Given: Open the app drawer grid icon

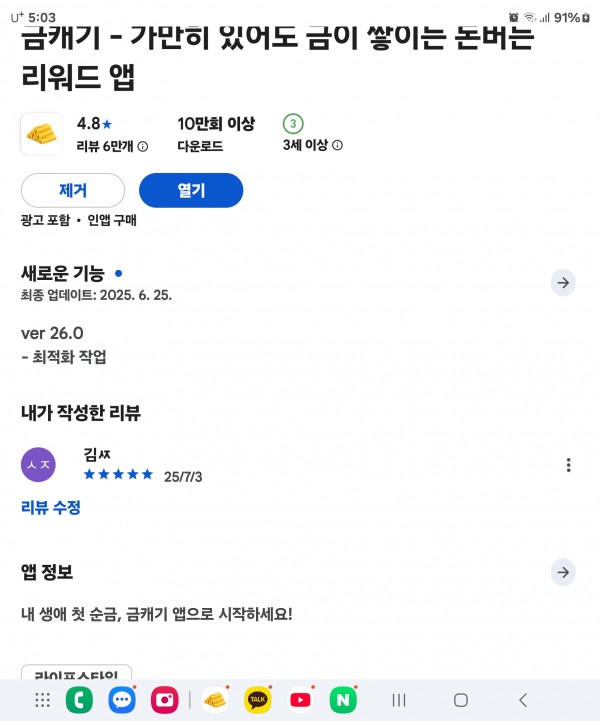Looking at the screenshot, I should pyautogui.click(x=42, y=700).
